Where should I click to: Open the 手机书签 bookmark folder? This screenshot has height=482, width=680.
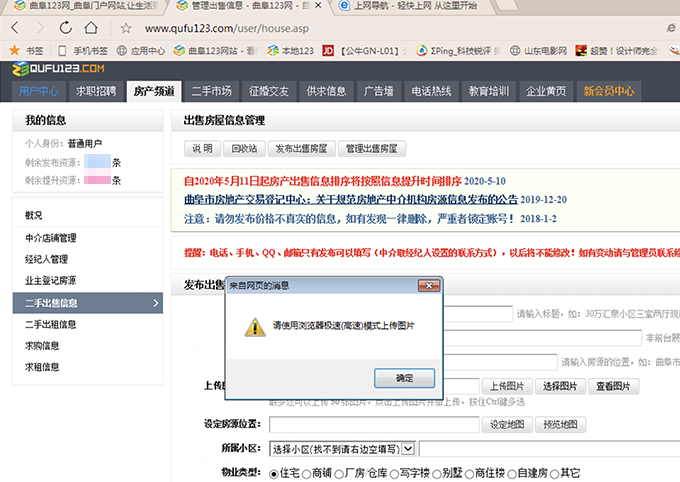point(84,49)
